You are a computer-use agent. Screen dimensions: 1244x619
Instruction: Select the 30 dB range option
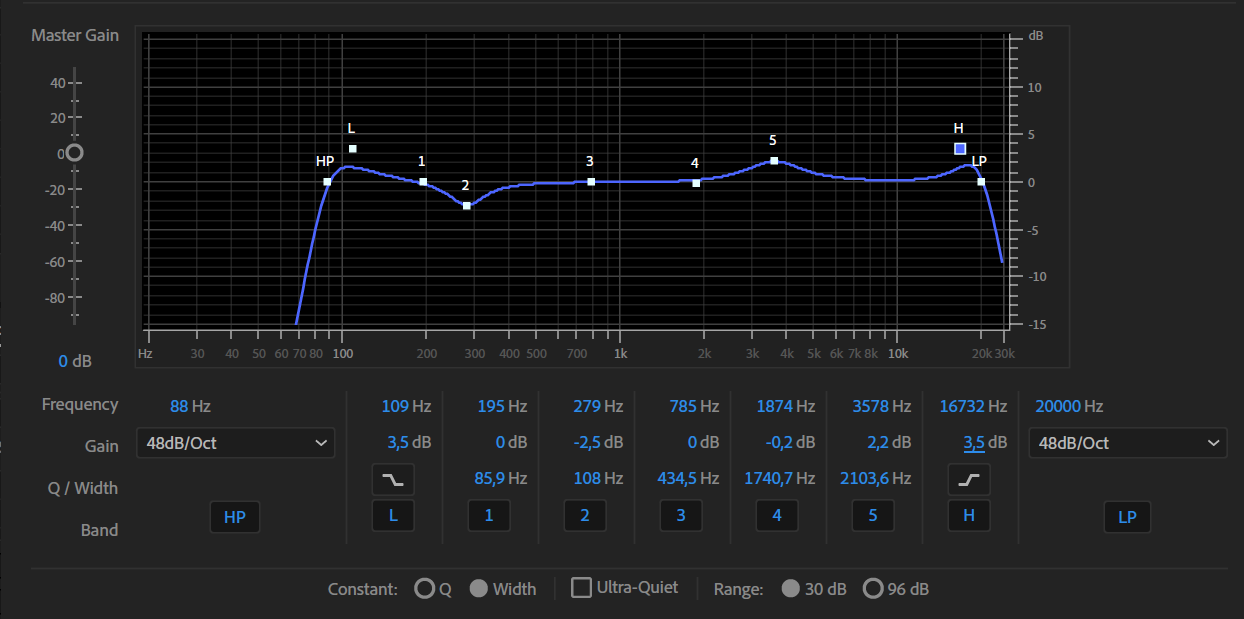(x=791, y=588)
